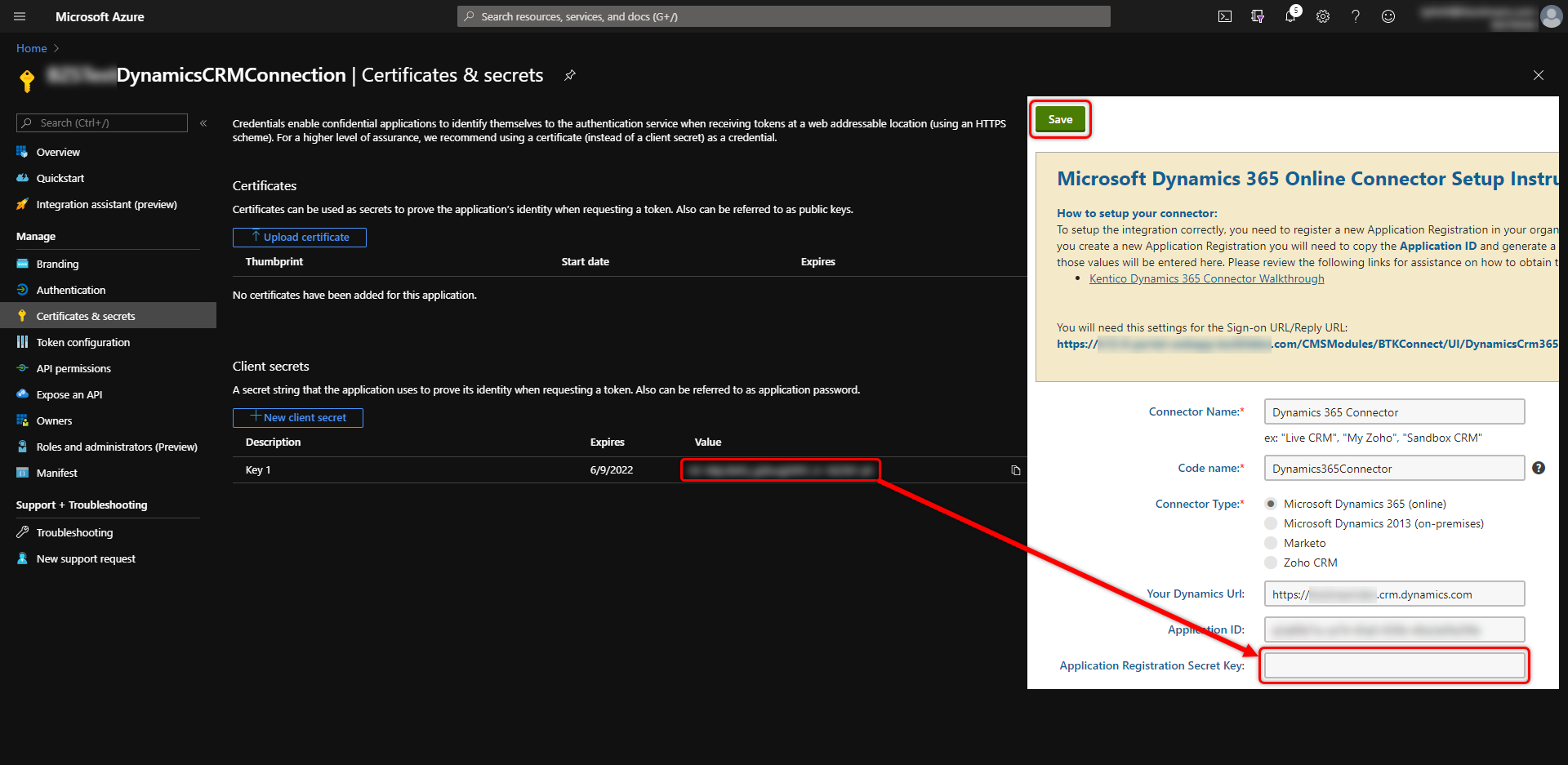This screenshot has height=765, width=1568.
Task: Select Microsoft Dynamics 365 (online) radio
Action: pyautogui.click(x=1271, y=504)
